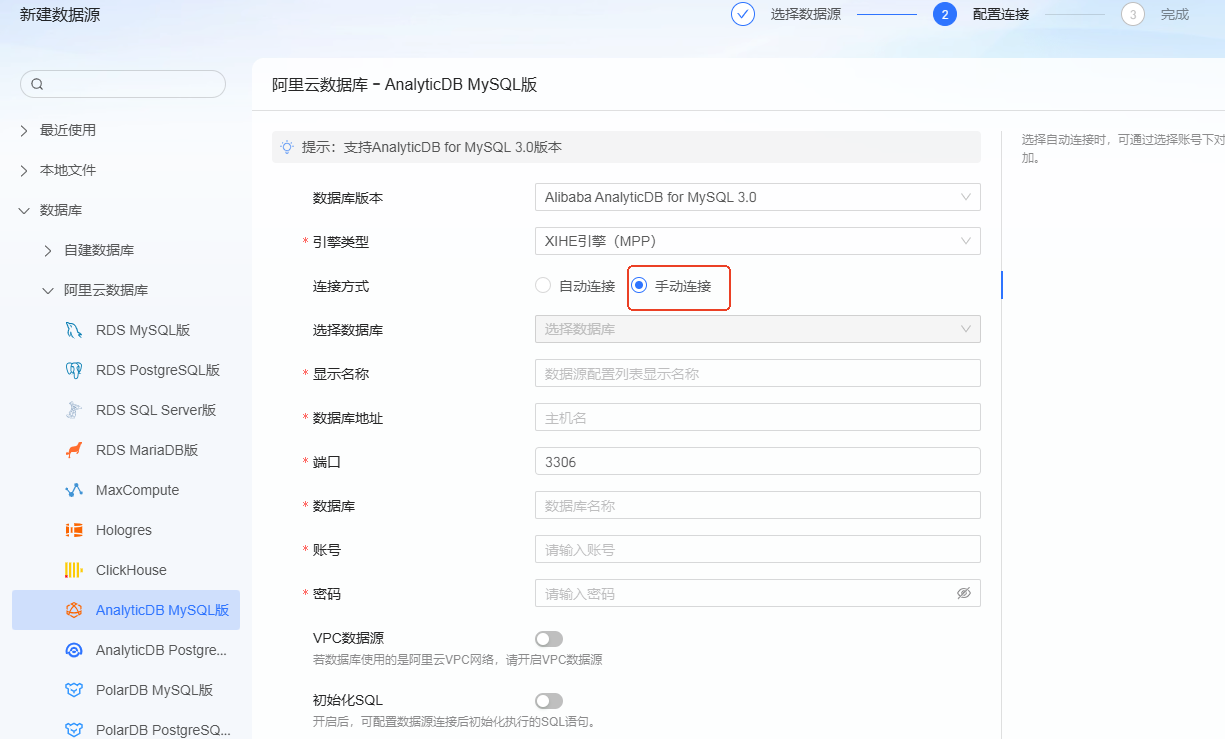Image resolution: width=1225 pixels, height=739 pixels.
Task: Collapse the 阿里云数据库 tree group
Action: (48, 290)
